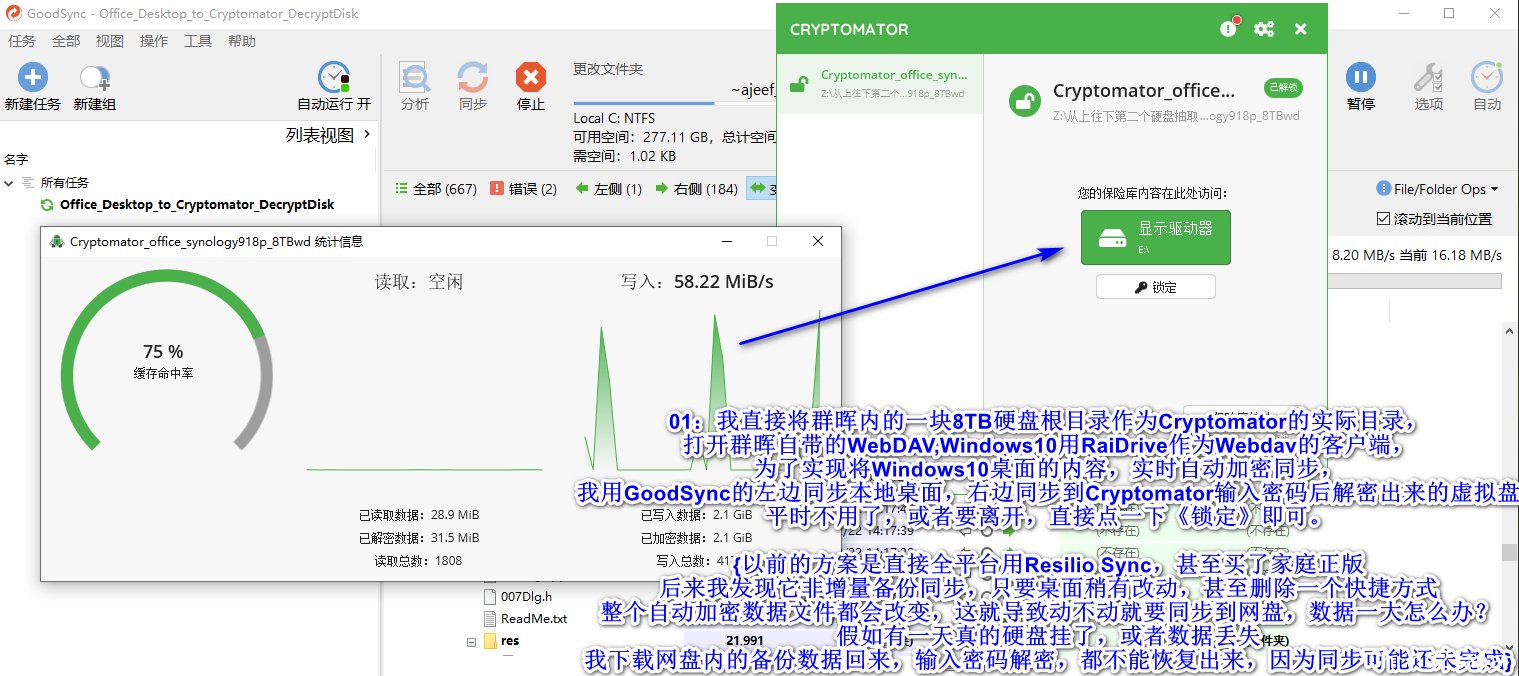
Task: Click the 新建组 (new group) icon
Action: (95, 78)
